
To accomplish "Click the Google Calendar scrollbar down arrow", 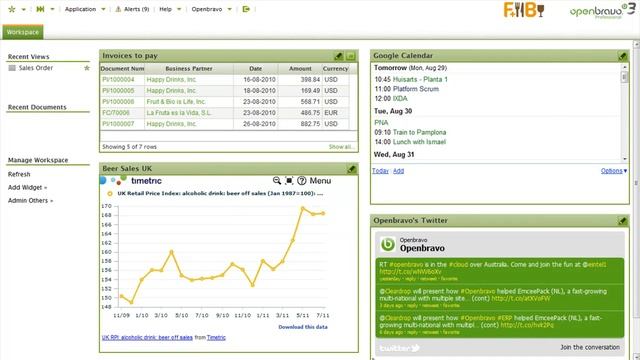I will point(624,159).
